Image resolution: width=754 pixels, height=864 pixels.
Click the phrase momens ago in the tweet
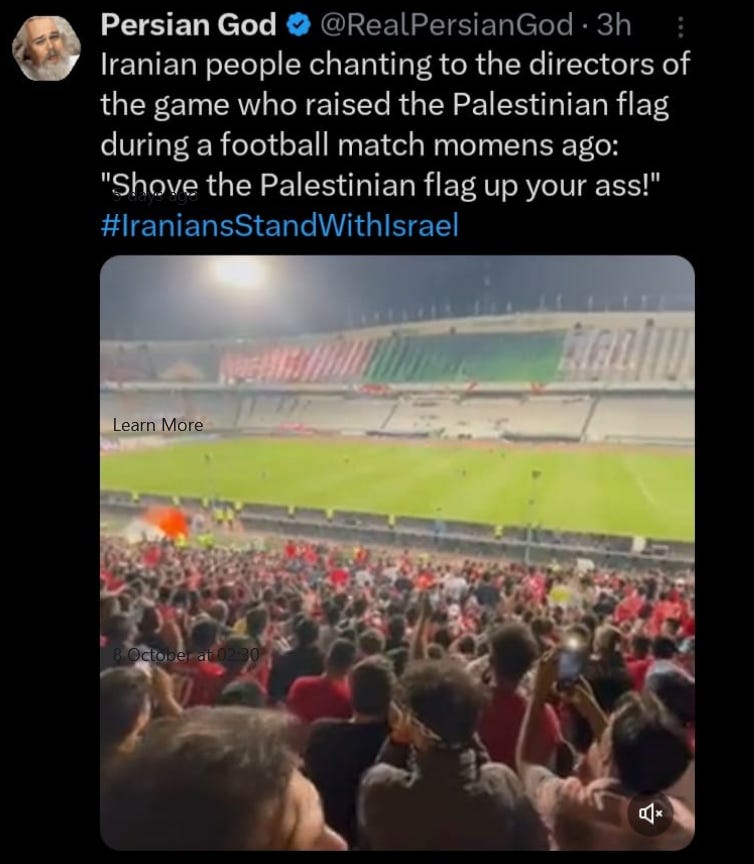[x=526, y=145]
